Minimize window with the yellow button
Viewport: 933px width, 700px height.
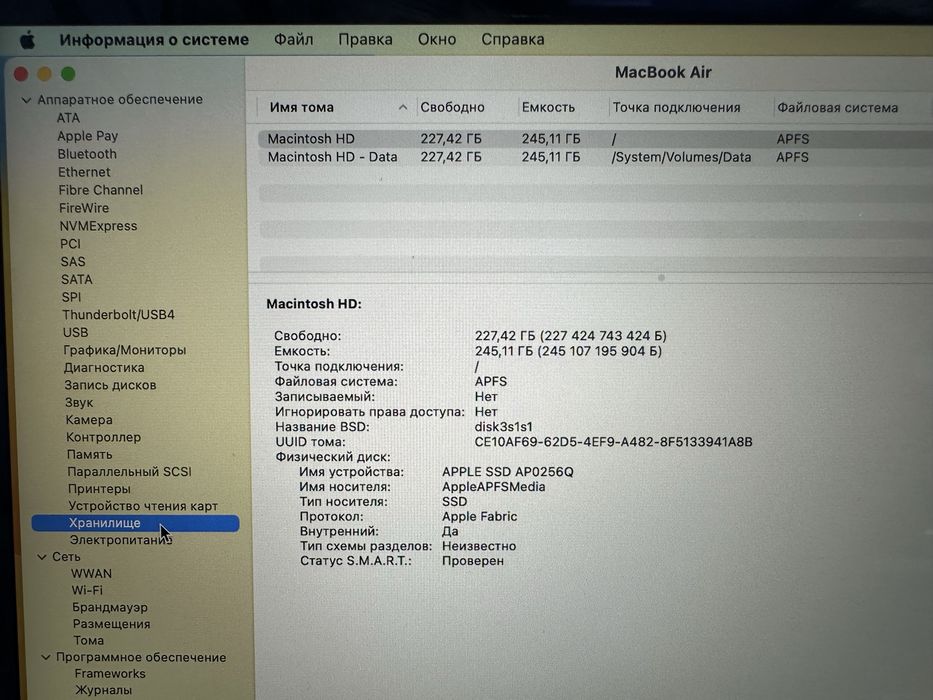45,74
